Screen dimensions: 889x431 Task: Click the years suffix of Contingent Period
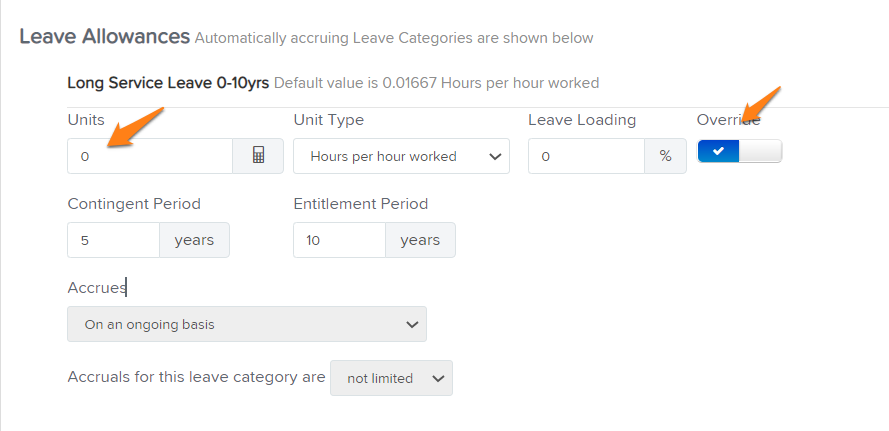click(194, 240)
